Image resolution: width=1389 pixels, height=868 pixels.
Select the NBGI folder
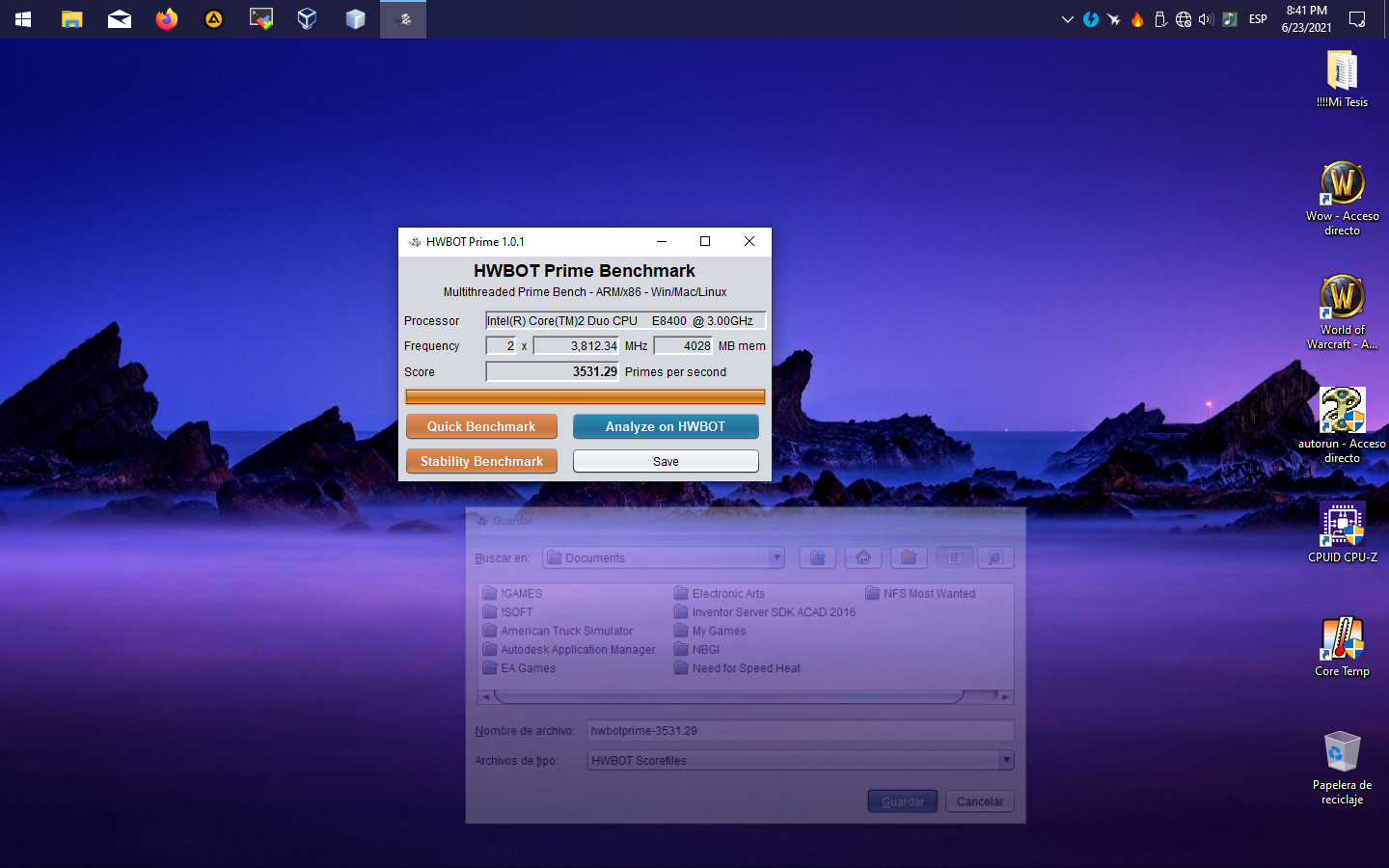(697, 650)
